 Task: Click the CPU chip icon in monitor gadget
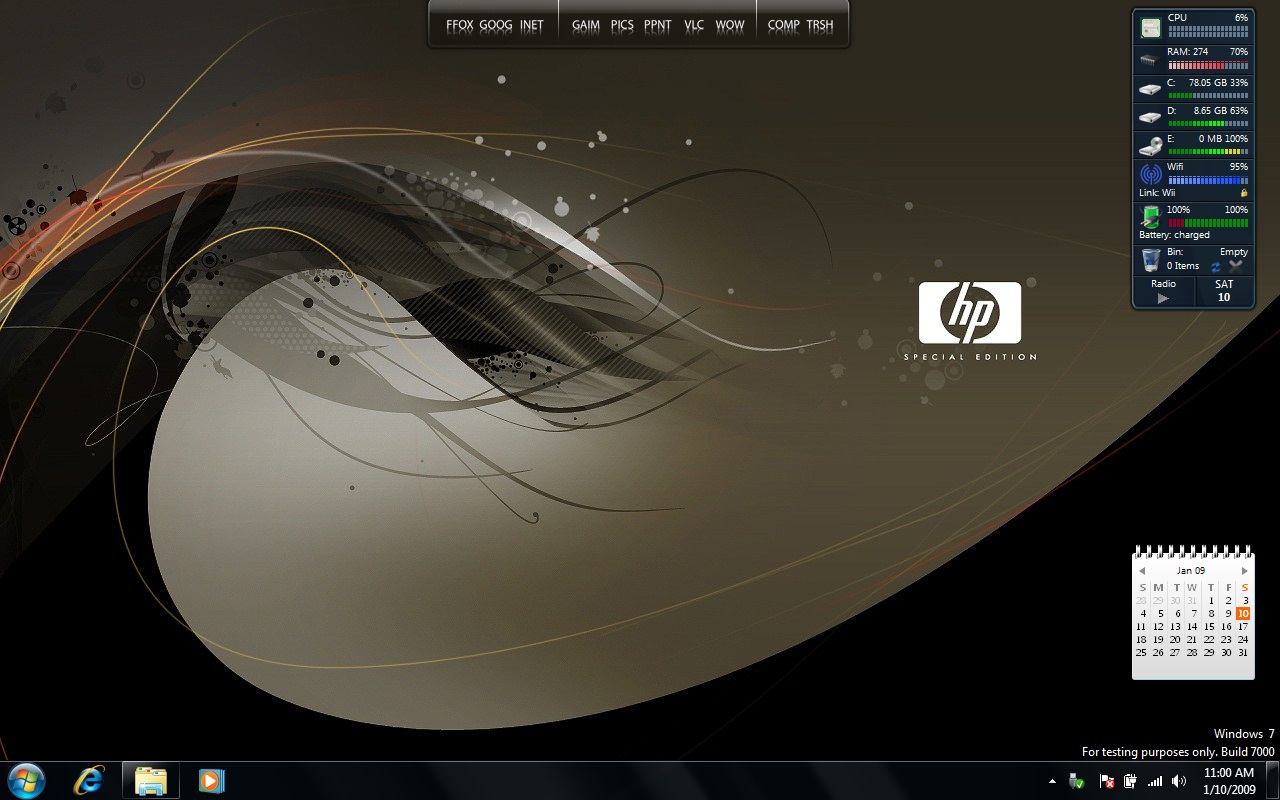[1151, 28]
